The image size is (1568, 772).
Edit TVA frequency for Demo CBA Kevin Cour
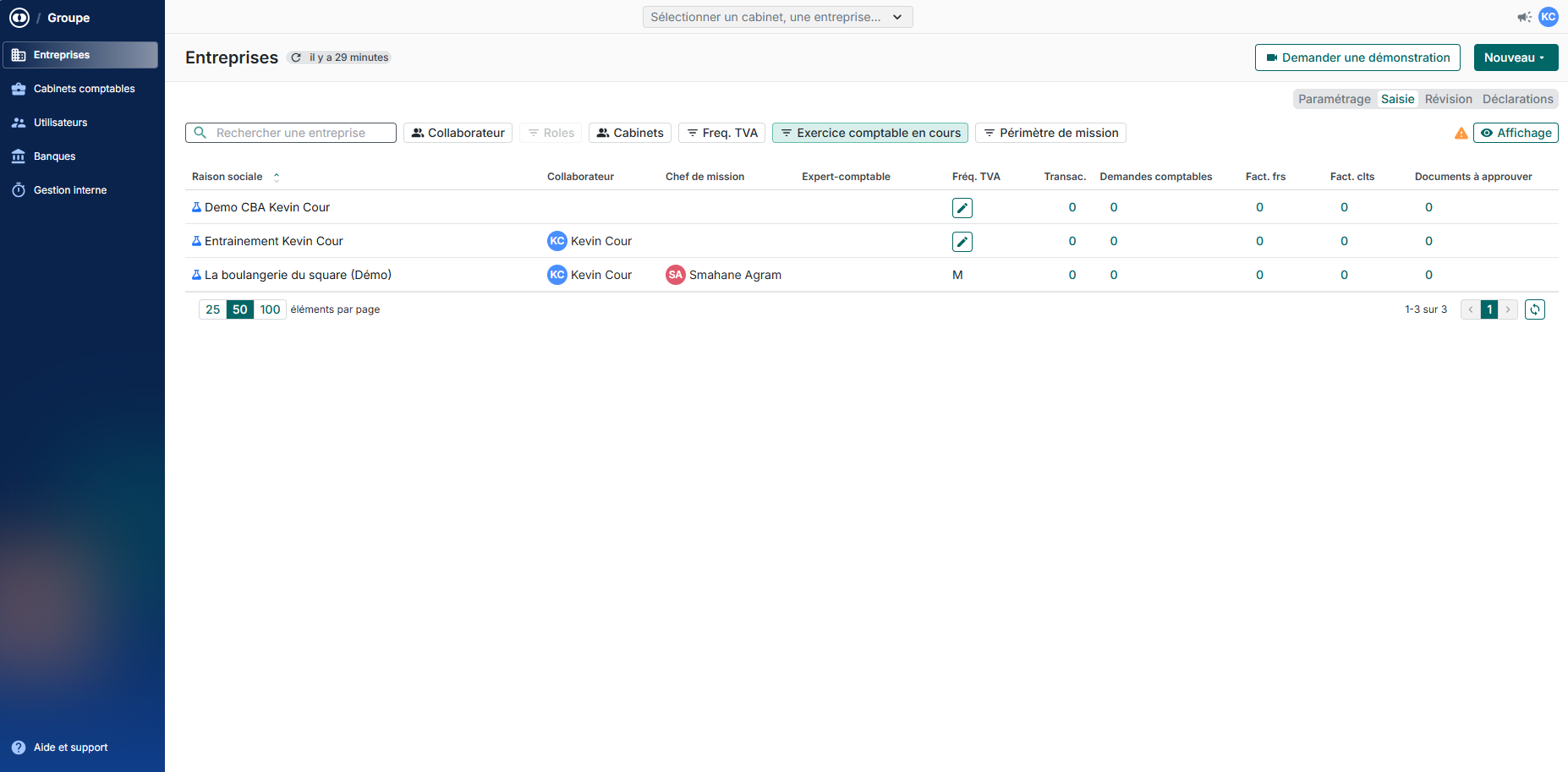pos(962,208)
